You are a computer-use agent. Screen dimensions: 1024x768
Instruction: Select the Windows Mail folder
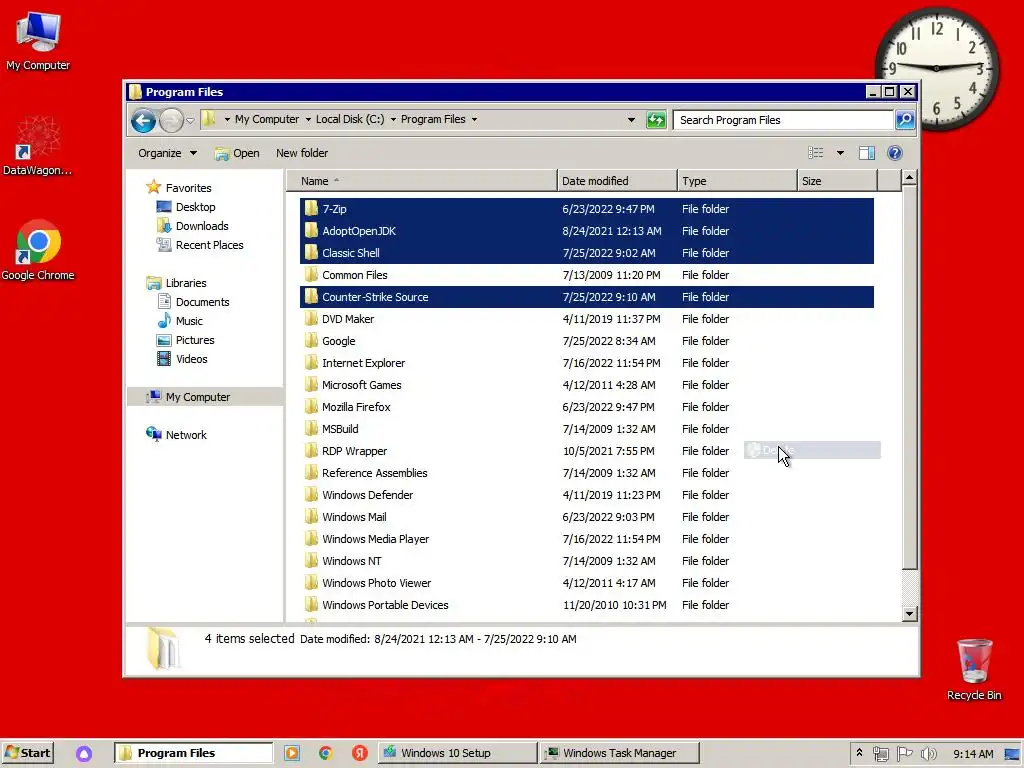coord(586,517)
